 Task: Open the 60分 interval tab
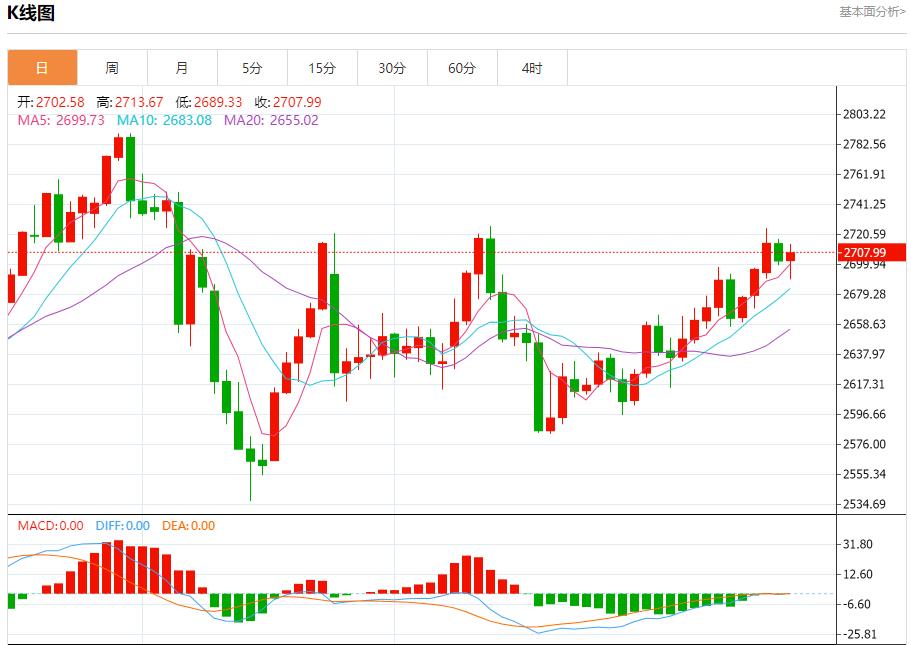click(x=462, y=68)
